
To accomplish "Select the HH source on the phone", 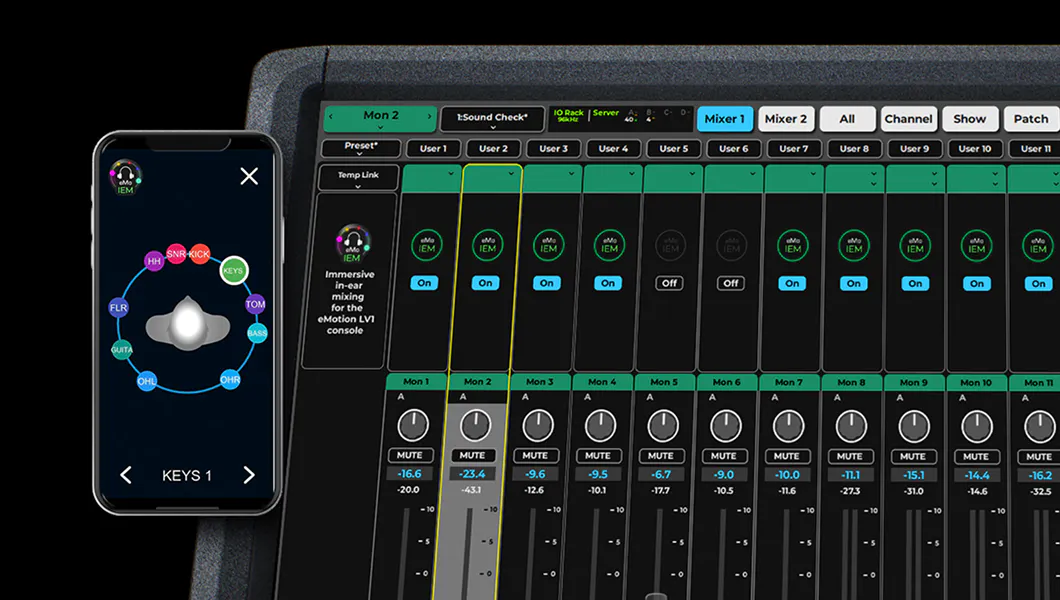I will (x=154, y=261).
